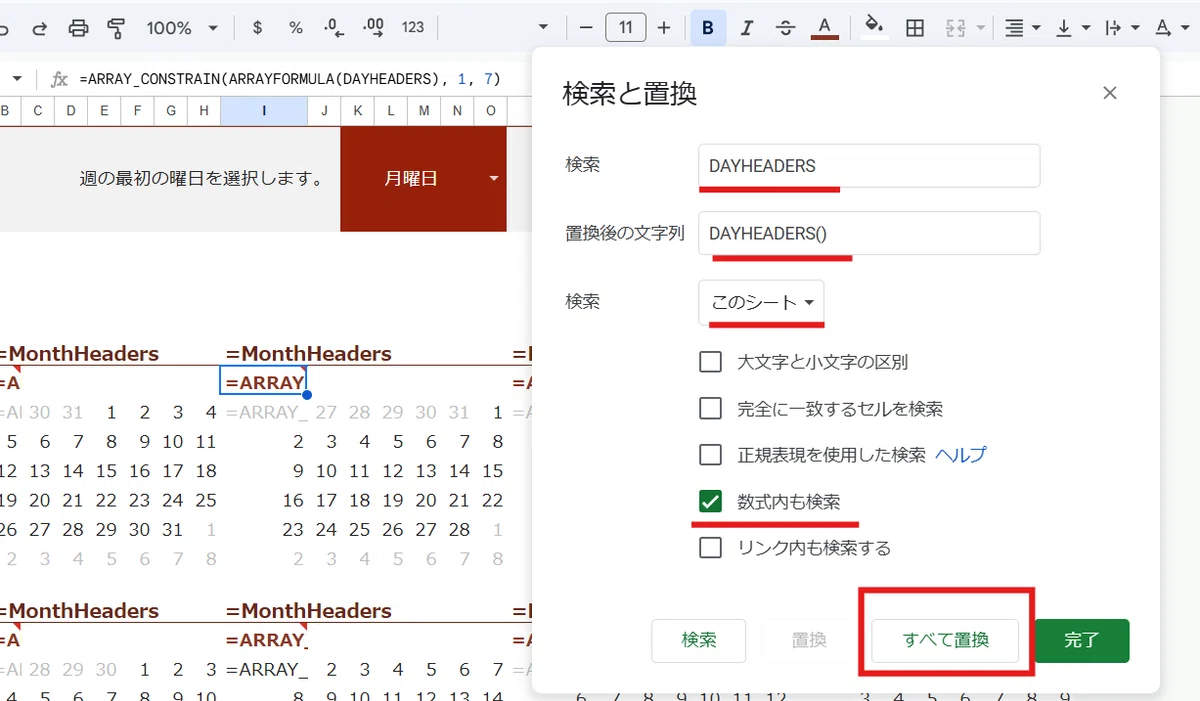Open the text rotation dropdown
Image resolution: width=1200 pixels, height=701 pixels.
click(1171, 28)
